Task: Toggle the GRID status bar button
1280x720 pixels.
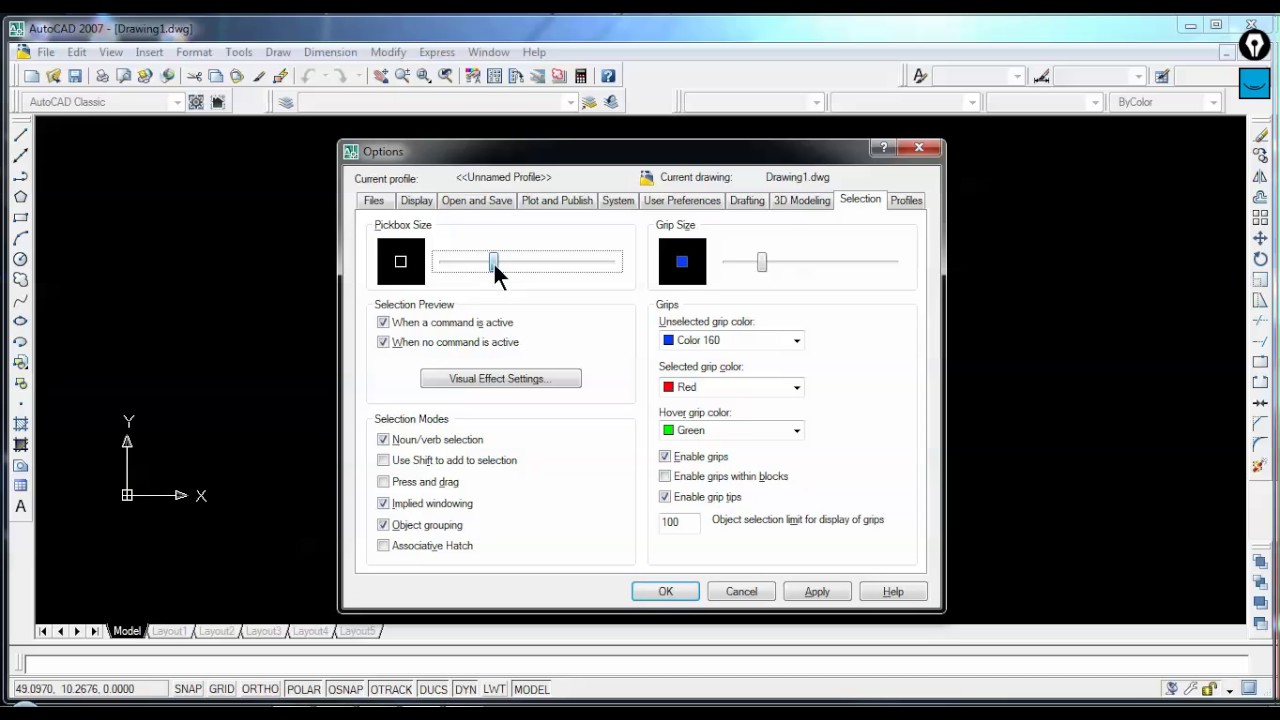Action: (x=221, y=689)
